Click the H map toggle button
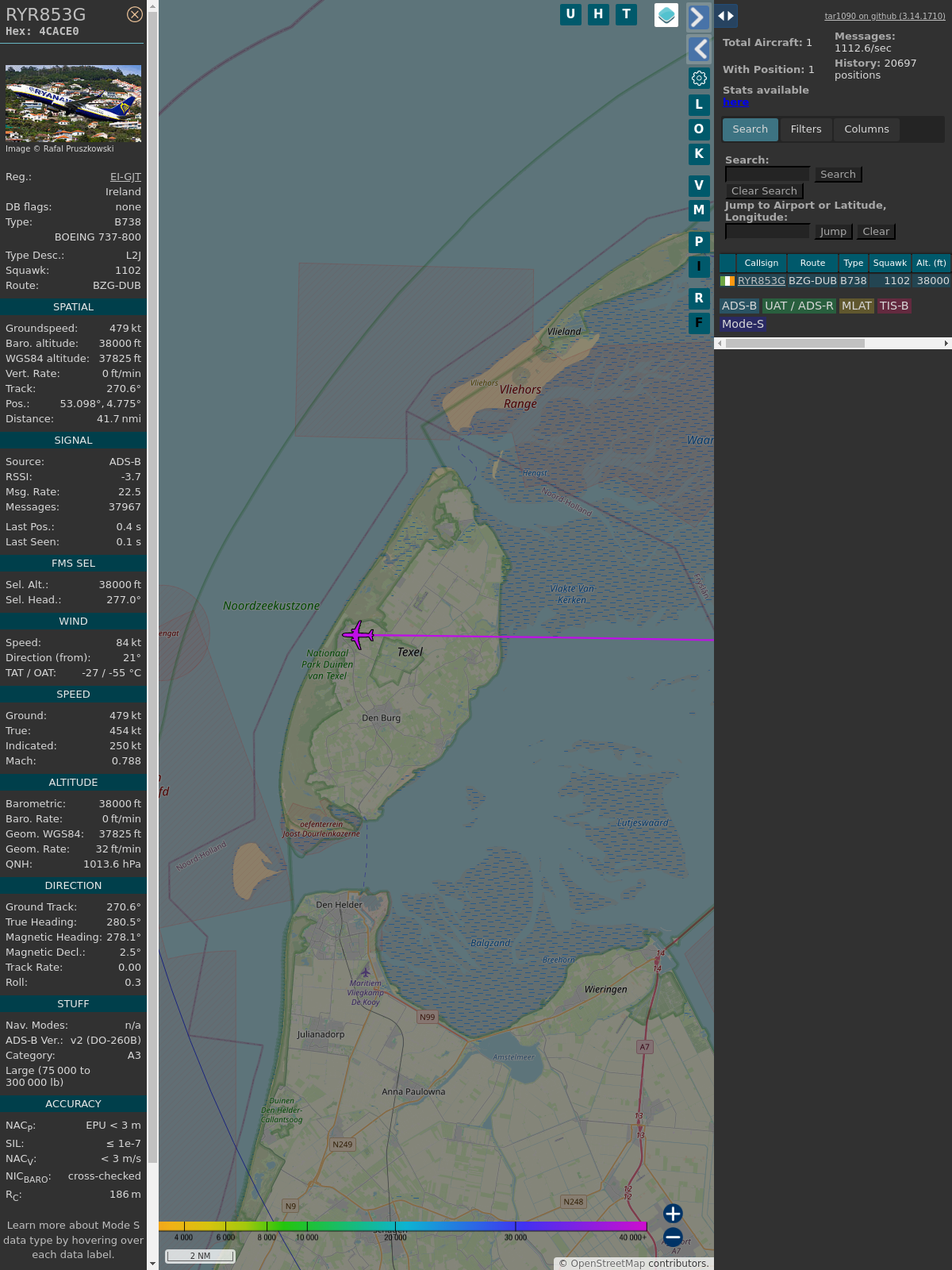Viewport: 952px width, 1270px height. (598, 14)
